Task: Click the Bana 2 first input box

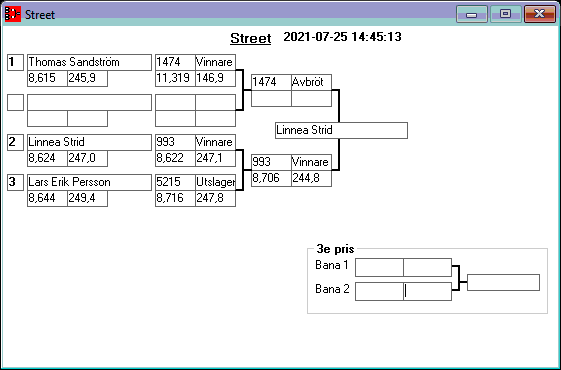Action: coord(379,291)
